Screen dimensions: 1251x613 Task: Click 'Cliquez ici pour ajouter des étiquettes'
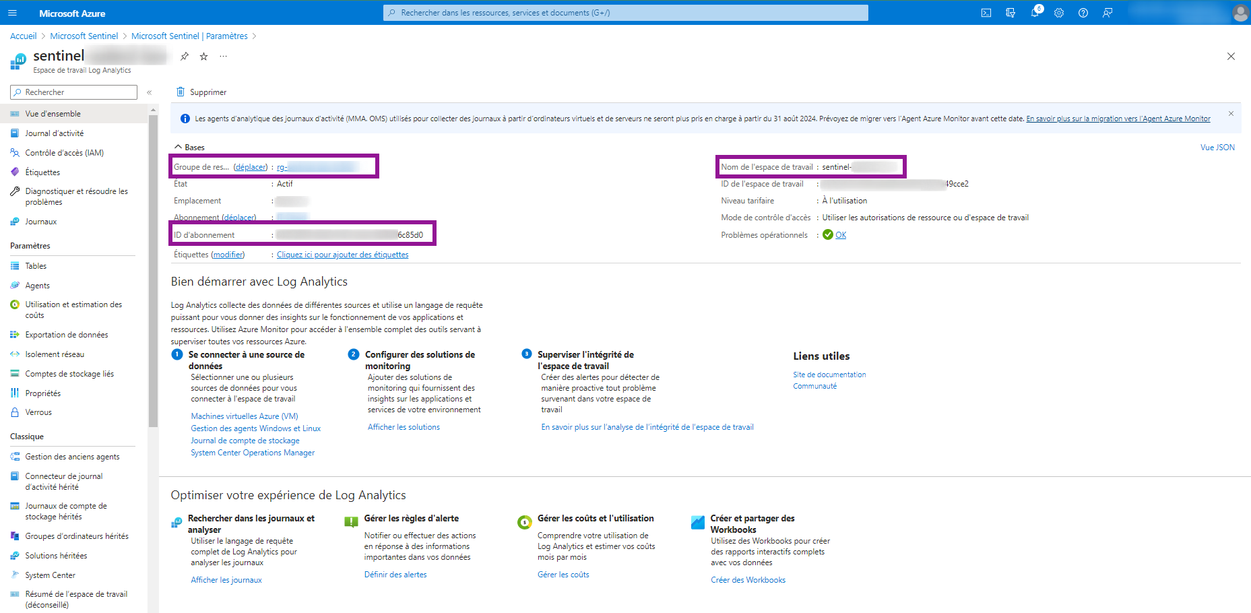click(x=342, y=254)
